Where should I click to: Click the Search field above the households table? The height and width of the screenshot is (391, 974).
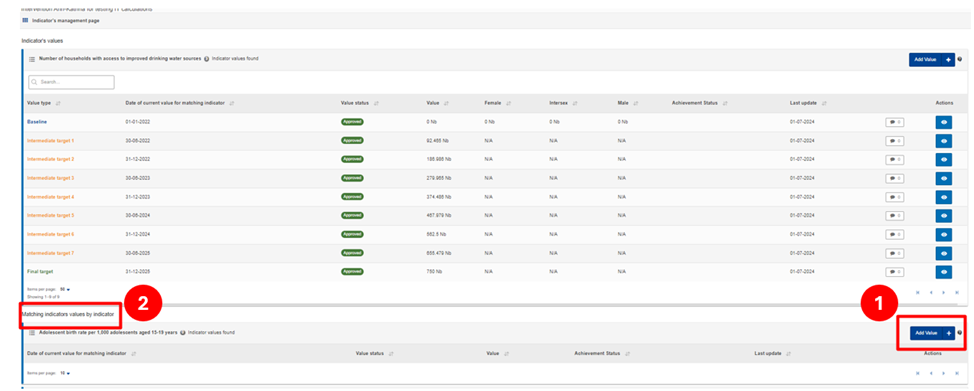coord(71,82)
